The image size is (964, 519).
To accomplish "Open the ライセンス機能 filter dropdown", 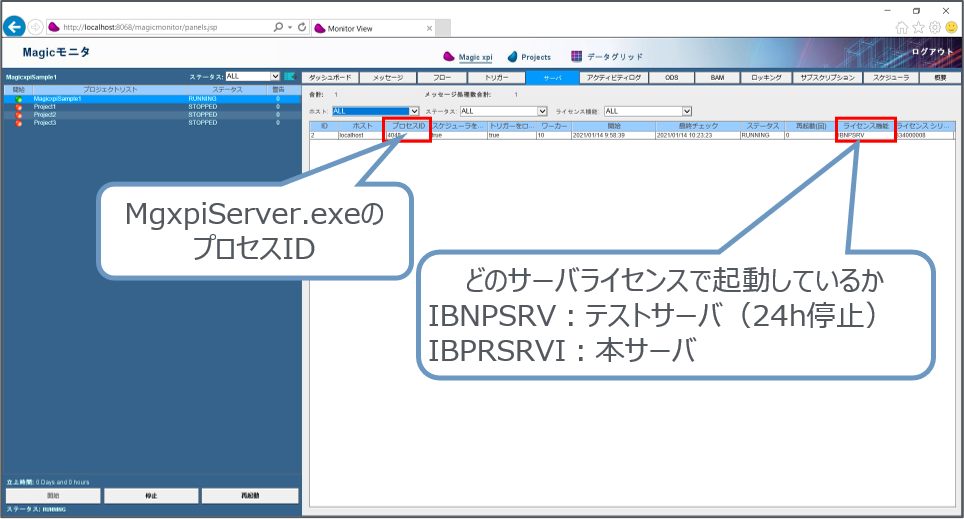I will tap(687, 111).
